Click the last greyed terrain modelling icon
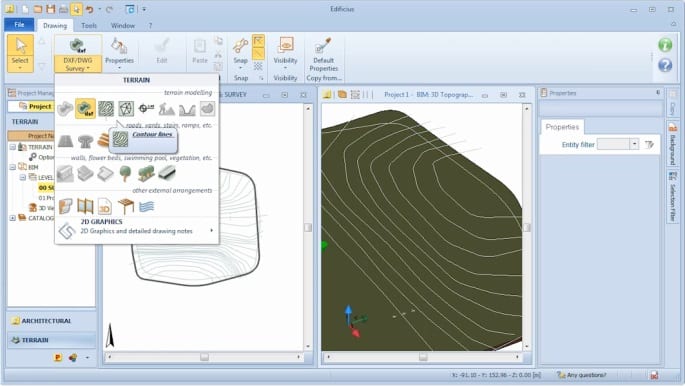This screenshot has height=386, width=685. 207,108
